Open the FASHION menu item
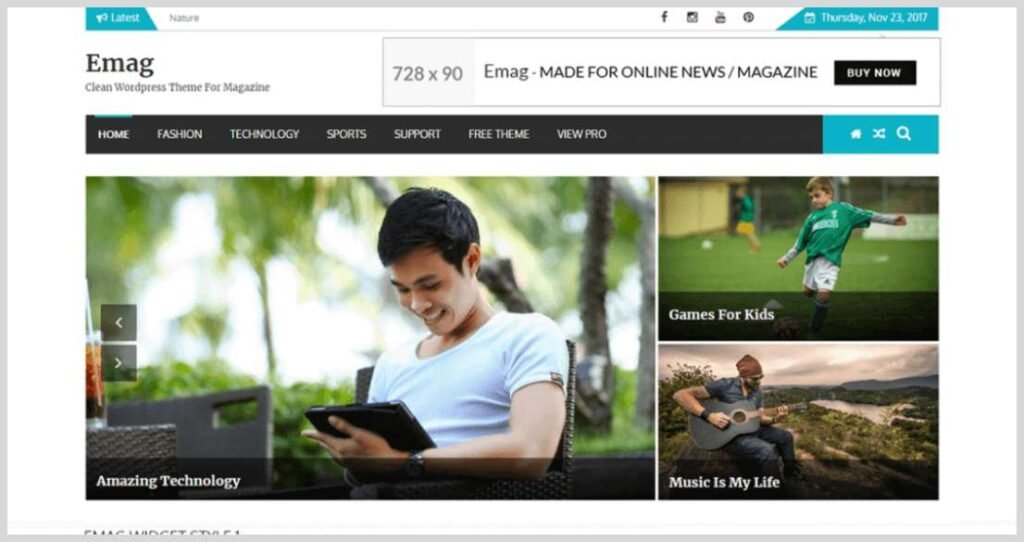This screenshot has width=1024, height=542. point(180,135)
